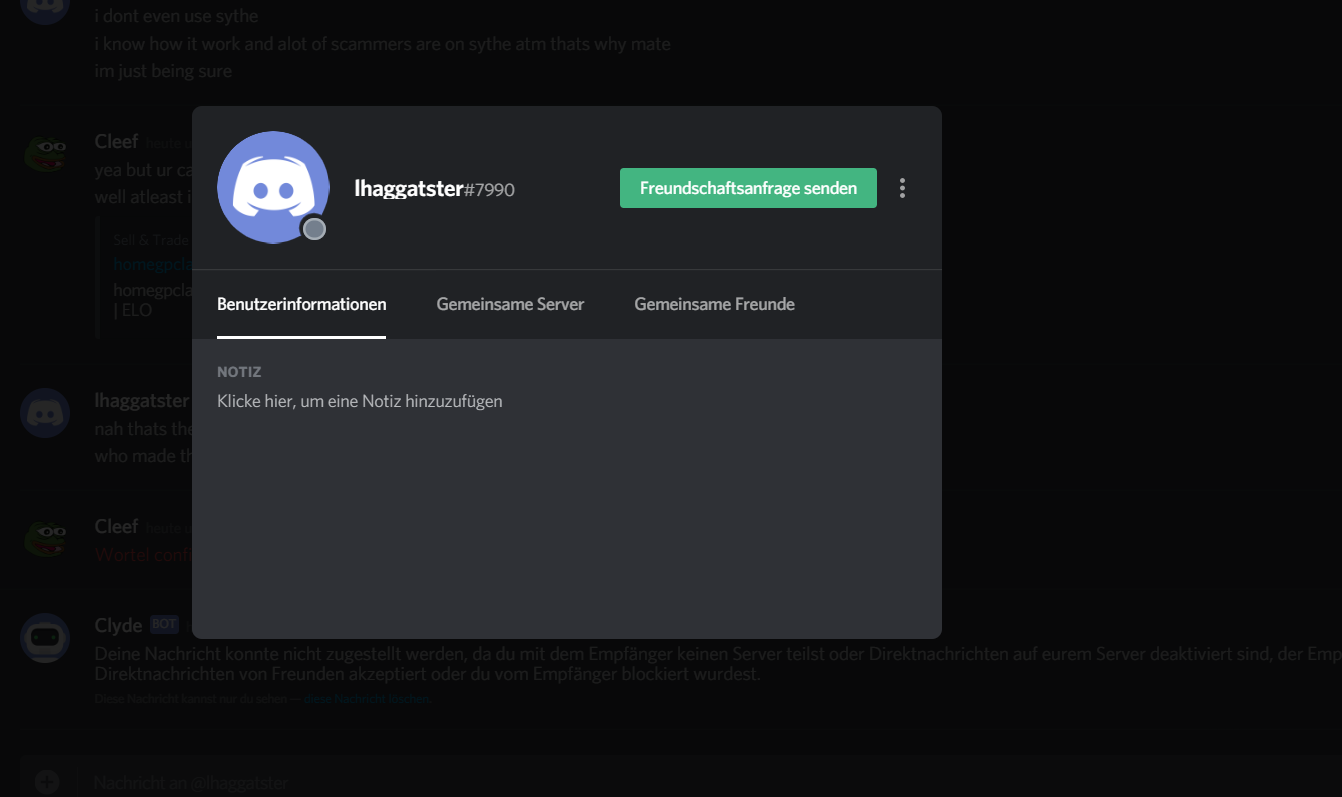
Task: Click Clyde bot's avatar in the chat
Action: pos(45,638)
